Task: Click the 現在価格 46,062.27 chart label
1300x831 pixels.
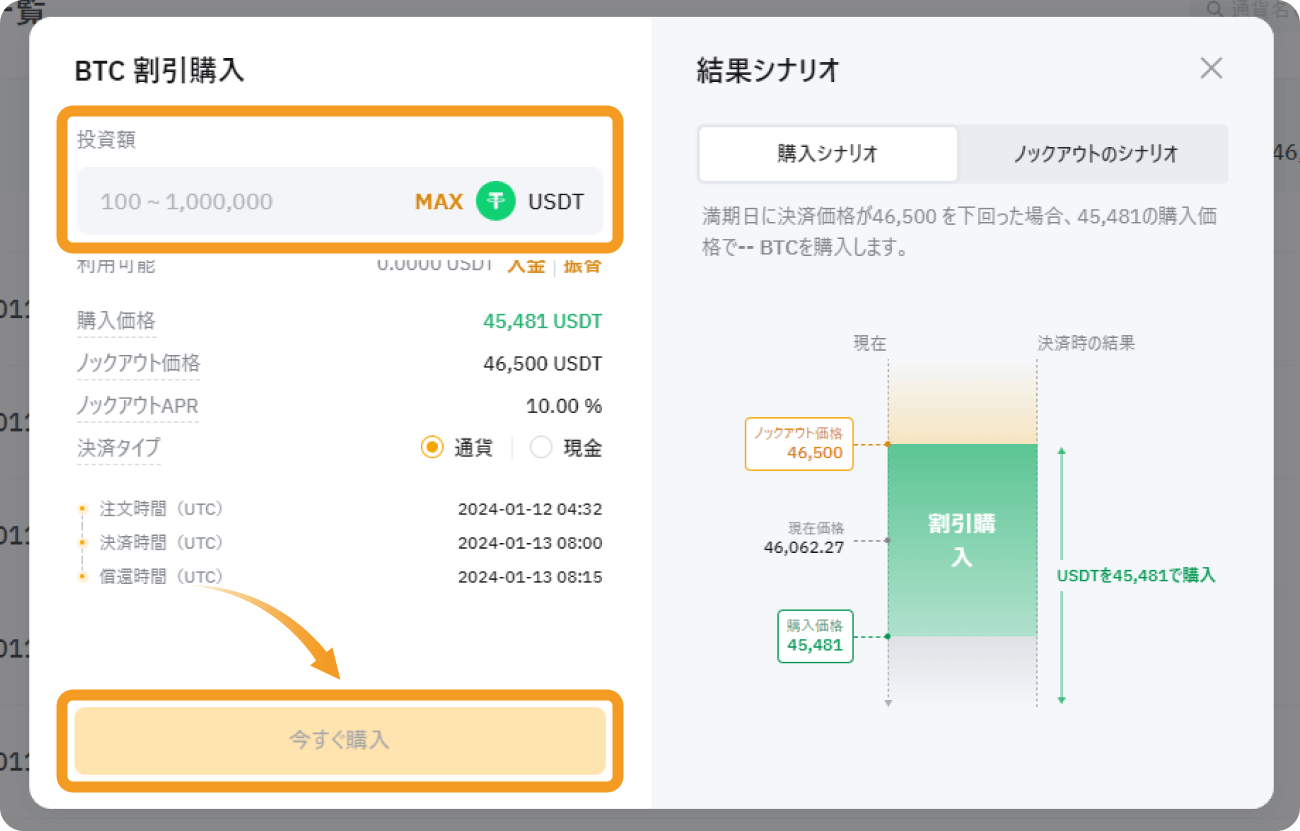Action: [x=804, y=538]
